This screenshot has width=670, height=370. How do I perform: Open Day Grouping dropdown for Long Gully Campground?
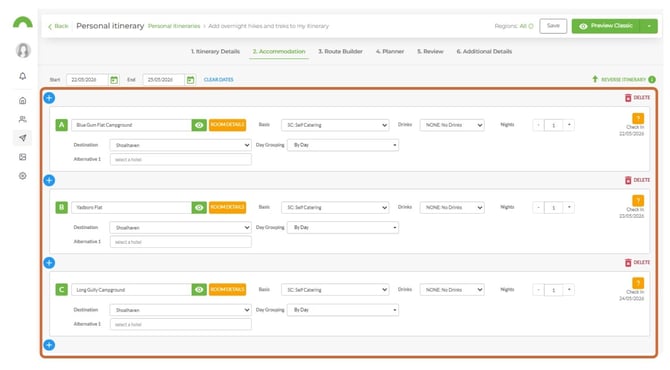click(343, 310)
